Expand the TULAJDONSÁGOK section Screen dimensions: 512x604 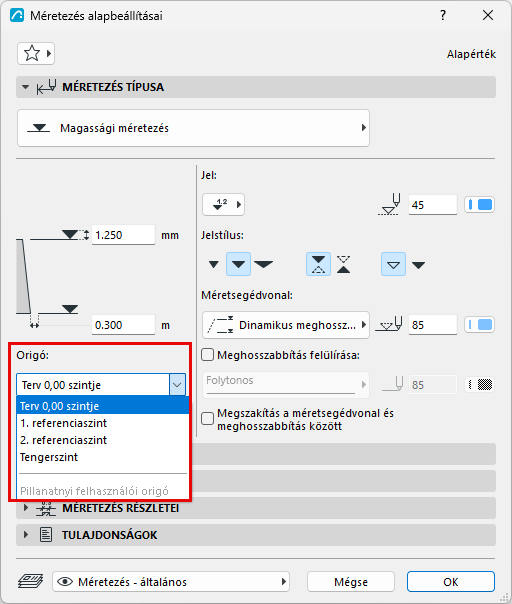26,535
